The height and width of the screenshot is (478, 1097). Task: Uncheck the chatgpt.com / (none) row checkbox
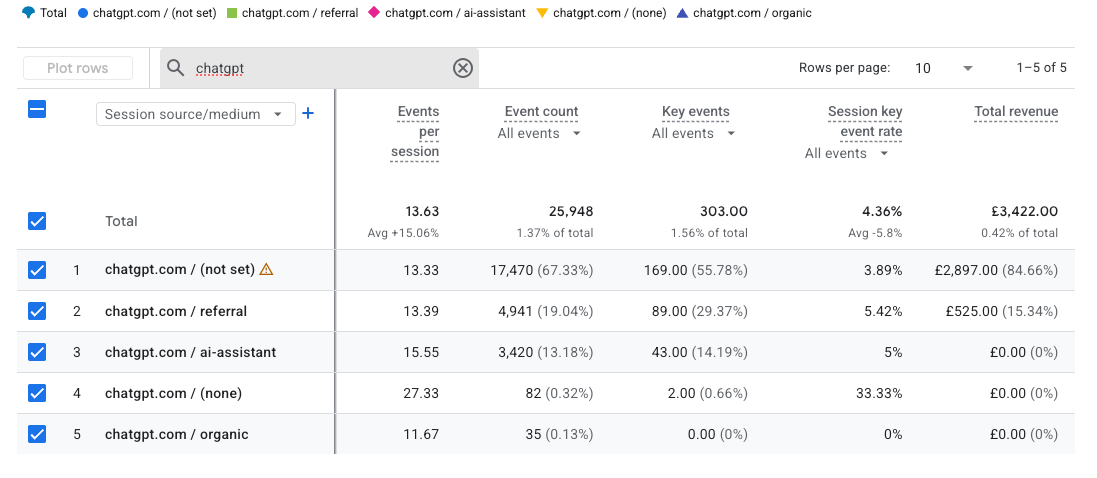click(37, 393)
